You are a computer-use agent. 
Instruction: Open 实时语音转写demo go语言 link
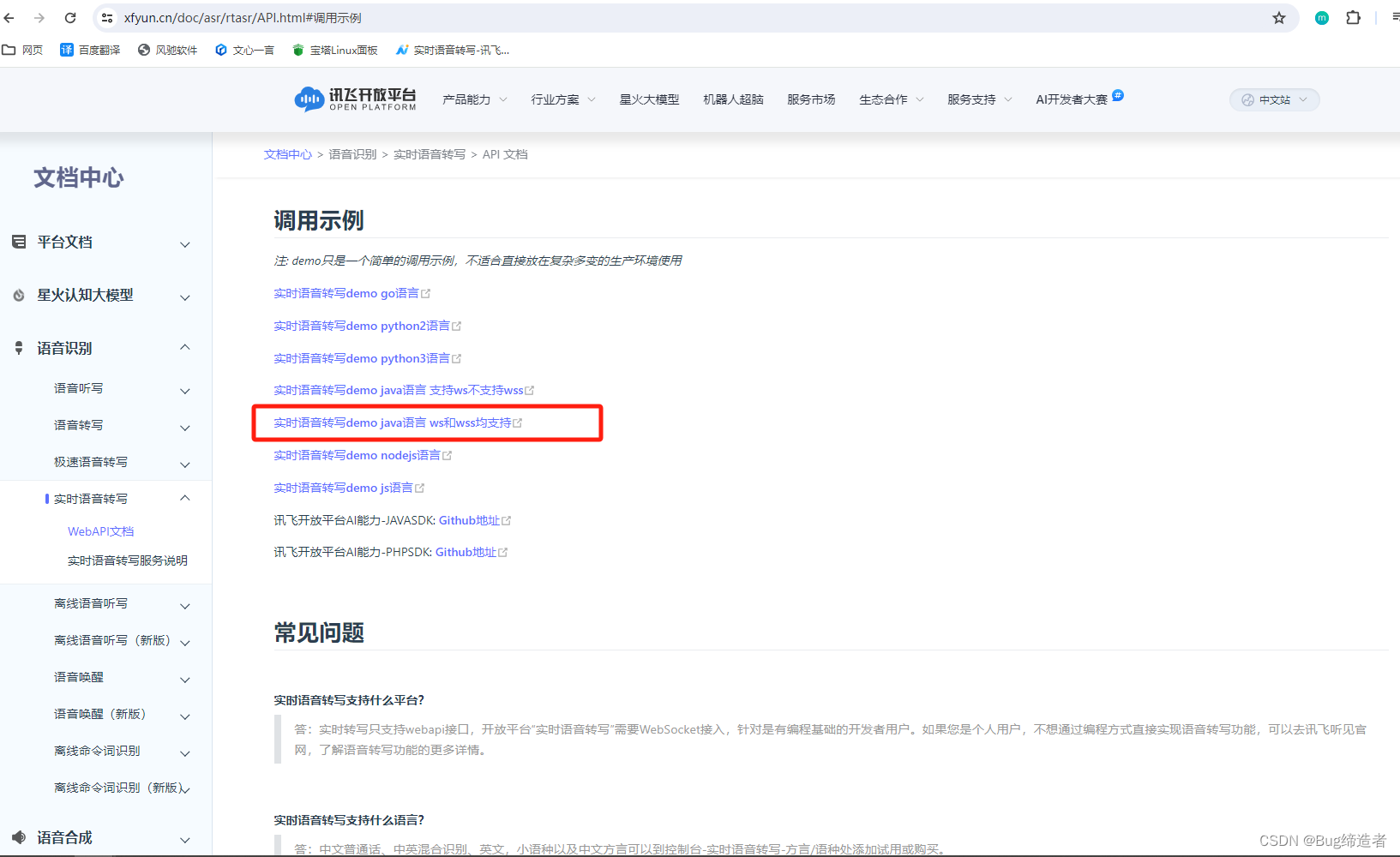(x=346, y=294)
